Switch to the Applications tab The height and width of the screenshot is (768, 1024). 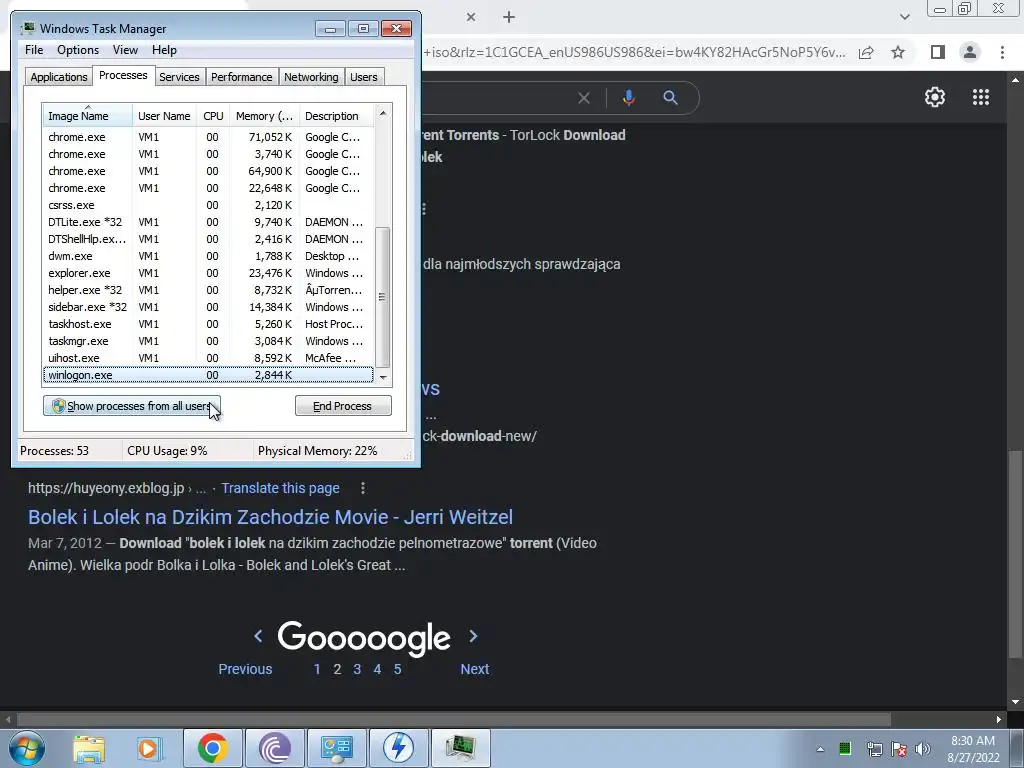click(x=59, y=77)
